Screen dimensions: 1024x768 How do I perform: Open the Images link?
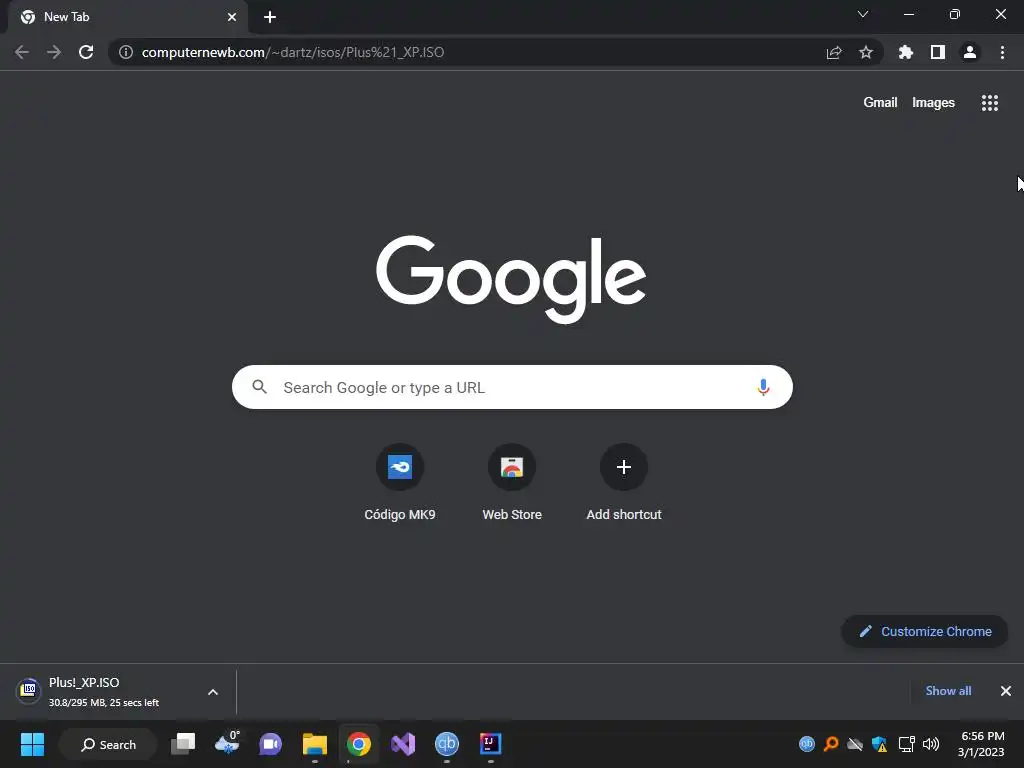point(933,103)
